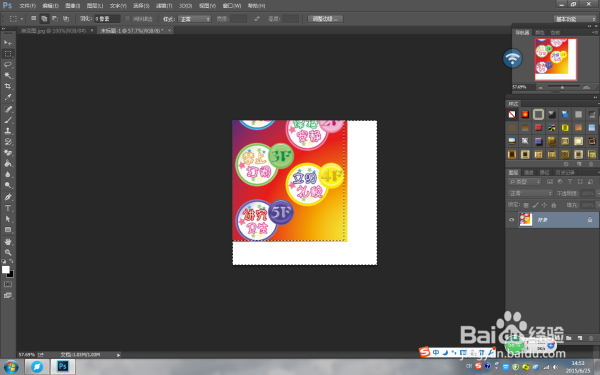This screenshot has width=600, height=375.
Task: Choose Subtract from selection mode button
Action: 55,18
